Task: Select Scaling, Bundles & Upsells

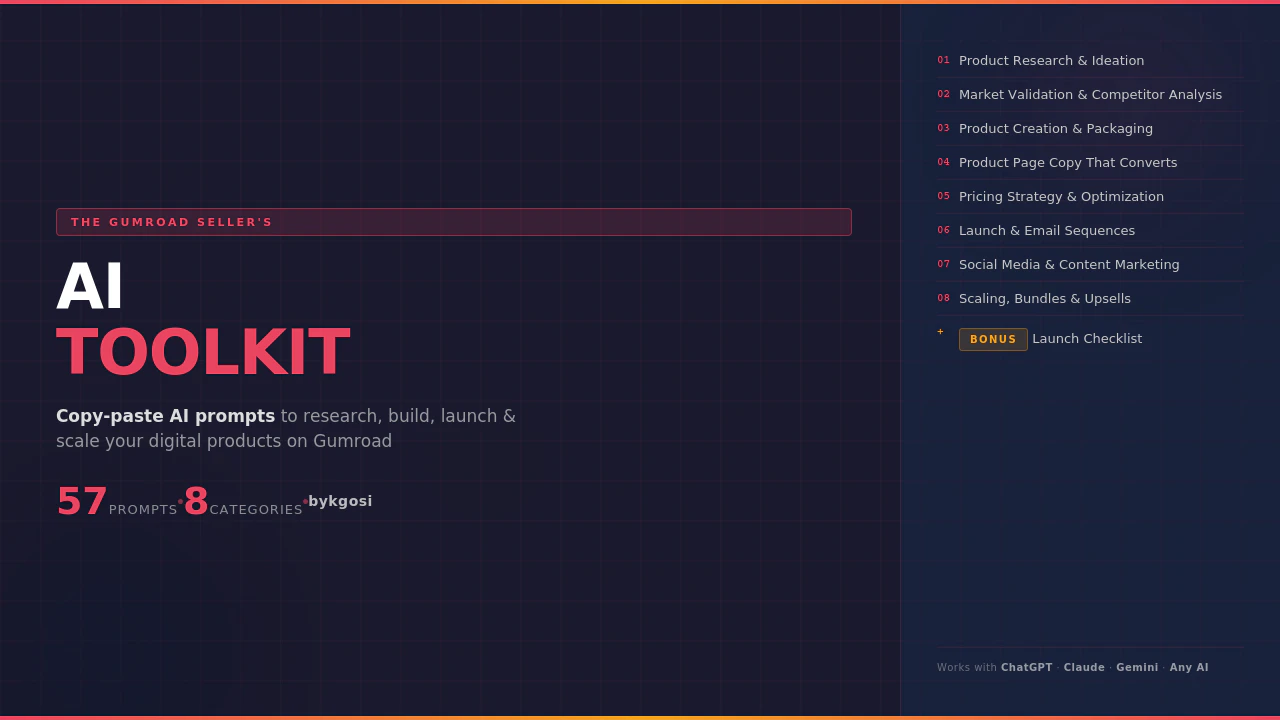Action: pos(1044,298)
